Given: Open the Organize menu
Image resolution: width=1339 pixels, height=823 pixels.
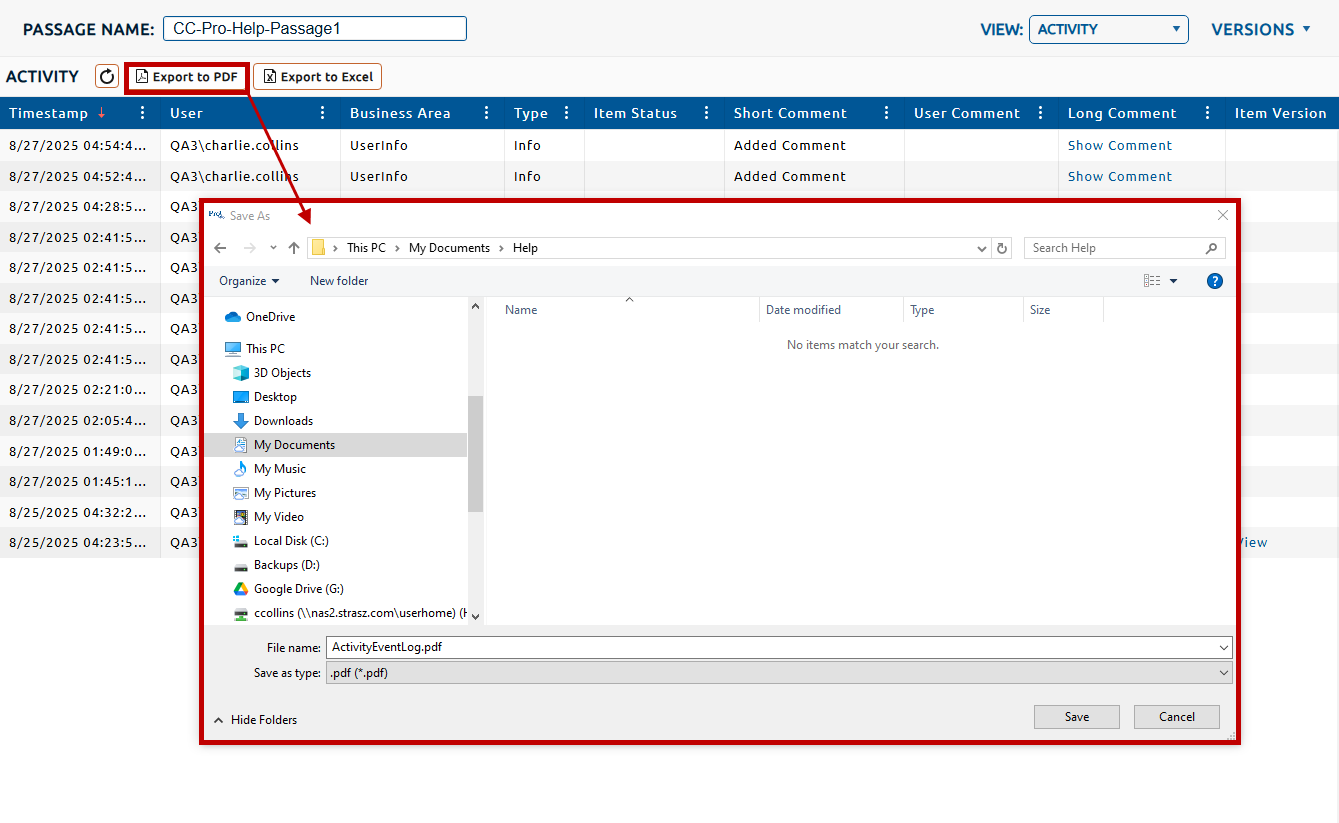Looking at the screenshot, I should (249, 281).
